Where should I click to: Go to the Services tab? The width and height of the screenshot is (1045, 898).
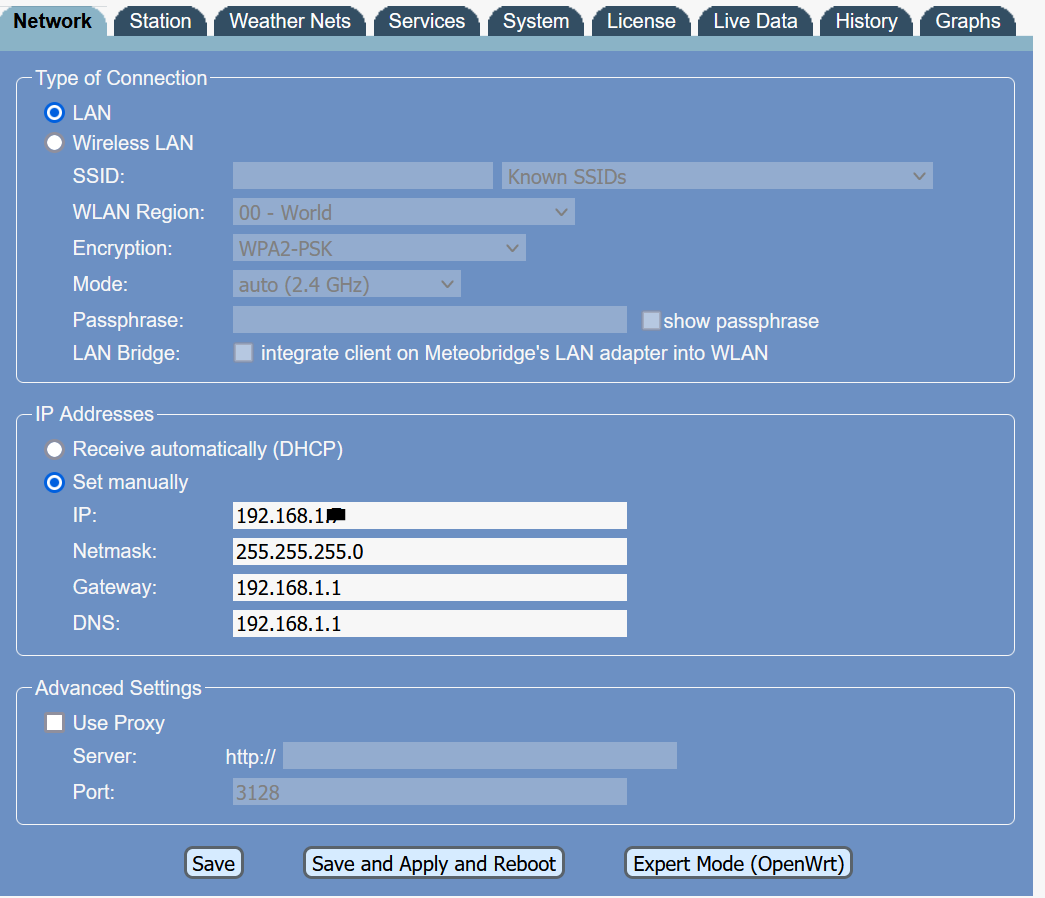tap(426, 21)
